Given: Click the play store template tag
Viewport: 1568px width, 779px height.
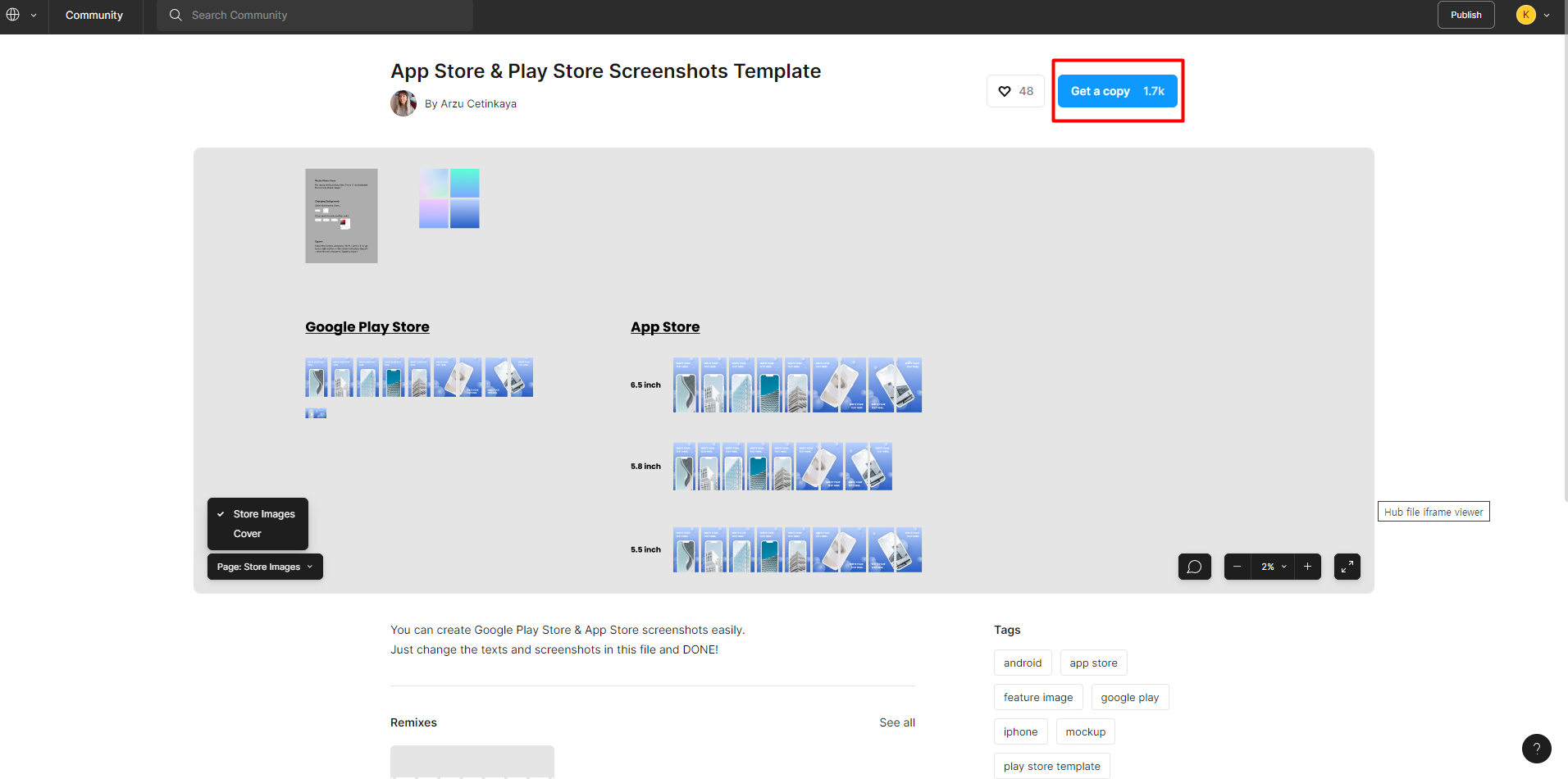Looking at the screenshot, I should (1052, 766).
